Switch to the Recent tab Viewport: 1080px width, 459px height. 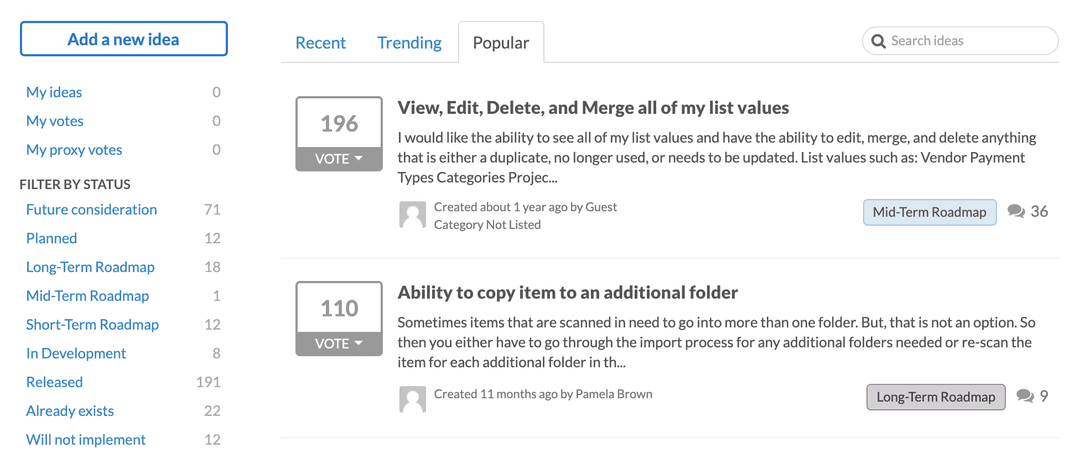pos(320,42)
